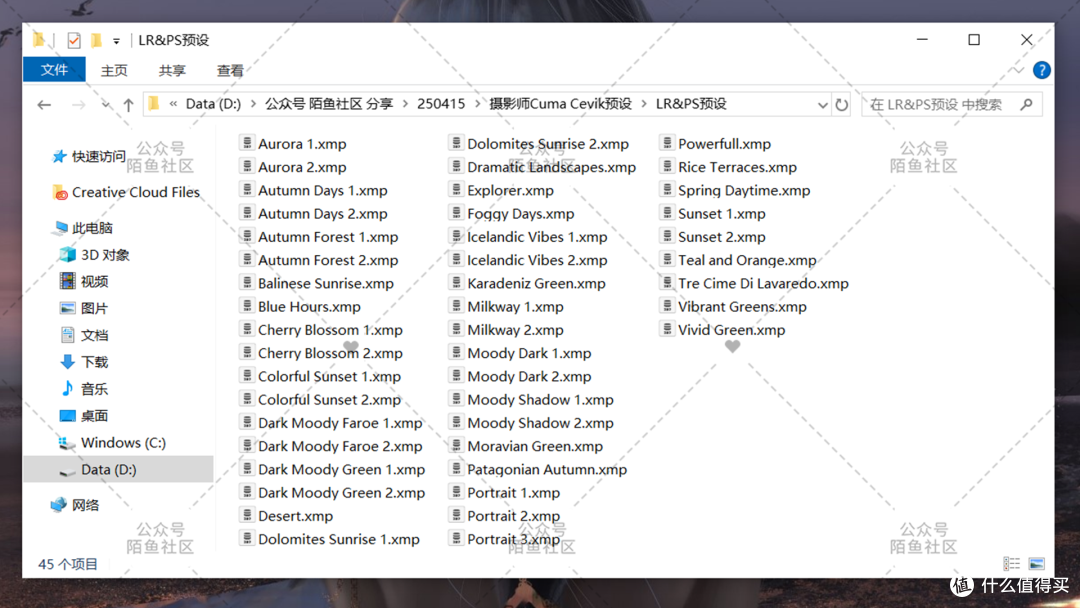Switch to large icons view icon
The image size is (1080, 608).
click(x=1037, y=564)
